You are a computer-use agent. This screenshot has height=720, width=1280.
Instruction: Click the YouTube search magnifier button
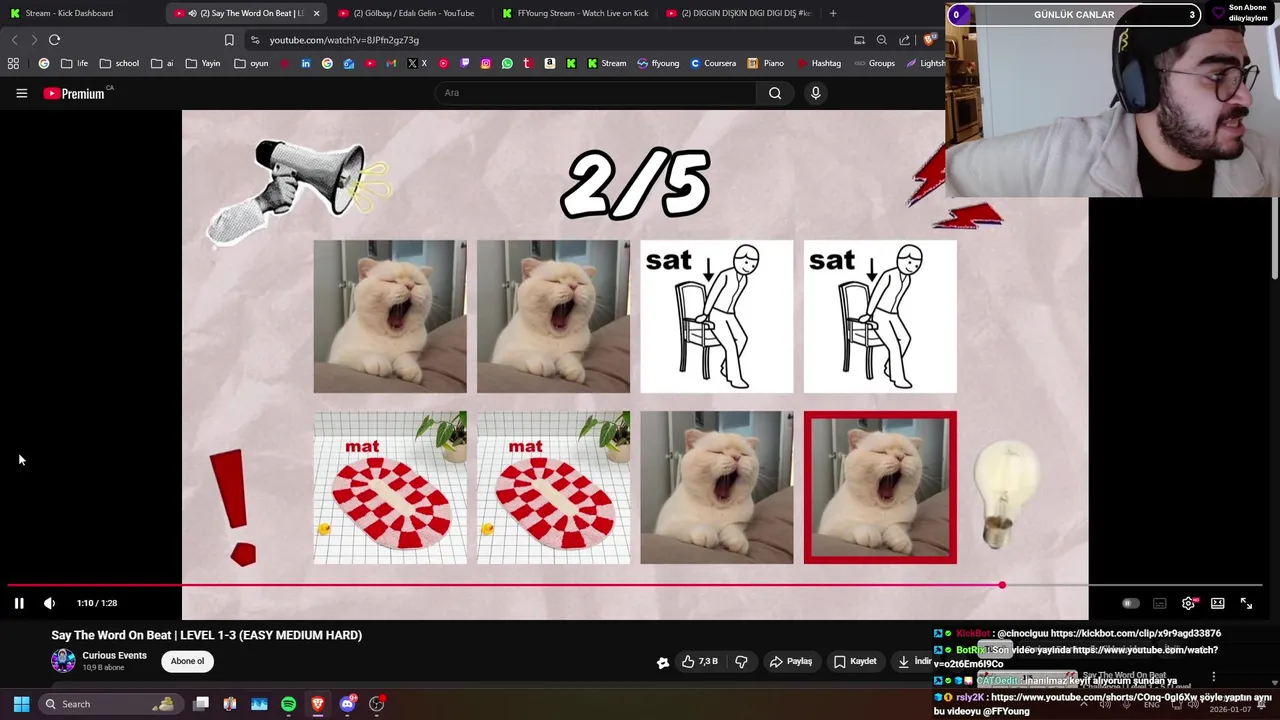coord(775,93)
